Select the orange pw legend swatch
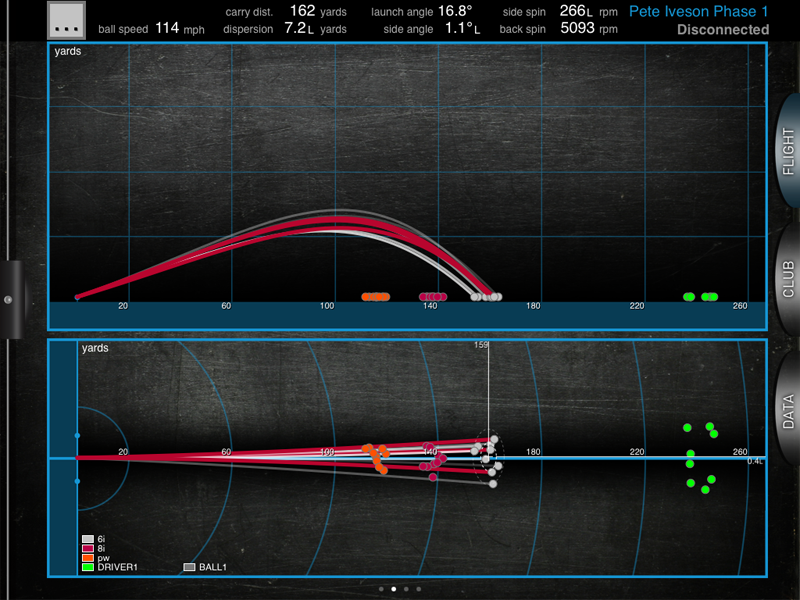Image resolution: width=800 pixels, height=600 pixels. tap(87, 558)
